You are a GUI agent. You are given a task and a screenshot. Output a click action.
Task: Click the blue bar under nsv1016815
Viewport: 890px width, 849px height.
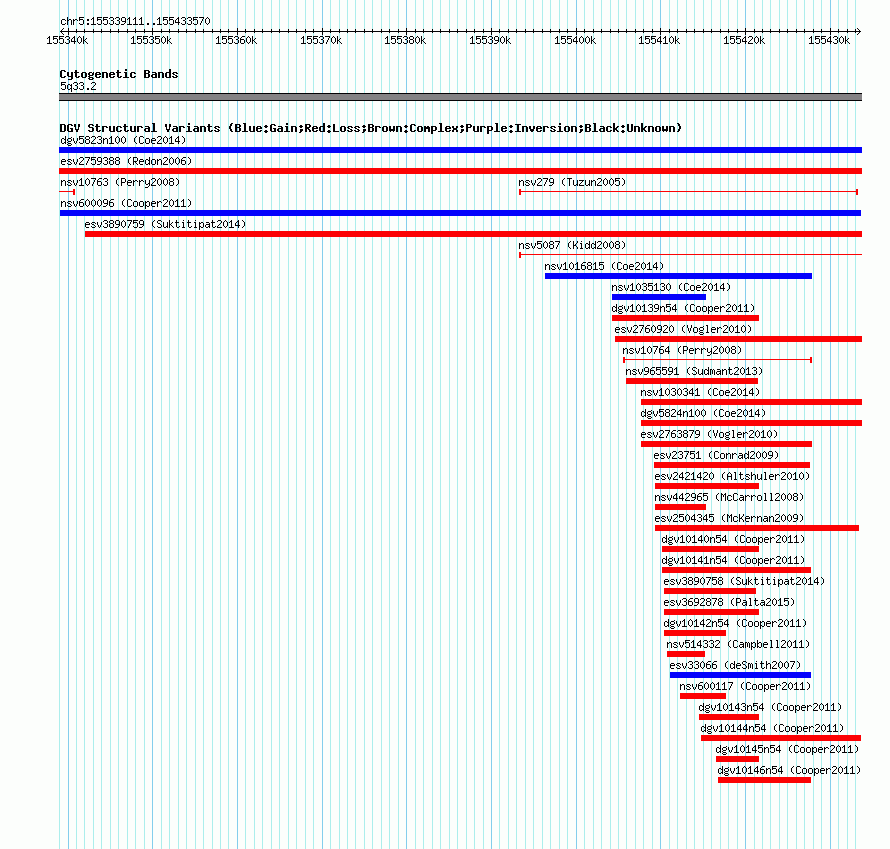coord(678,276)
